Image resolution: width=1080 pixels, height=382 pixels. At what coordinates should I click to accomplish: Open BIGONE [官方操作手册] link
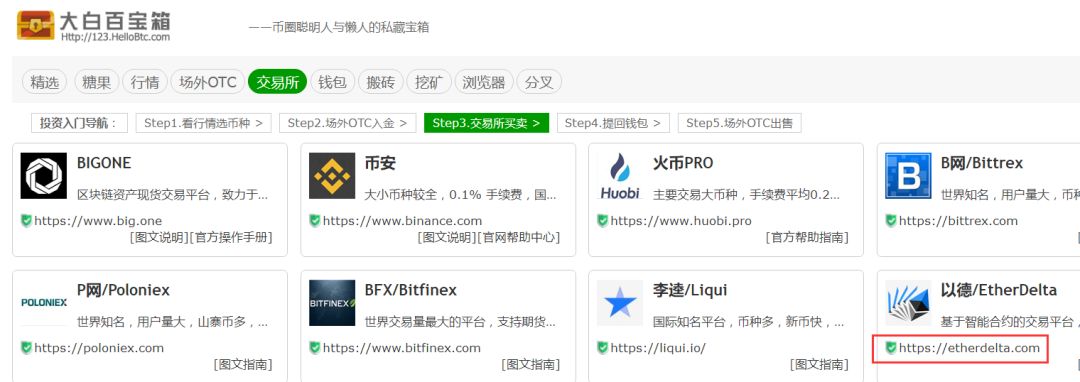tap(231, 237)
